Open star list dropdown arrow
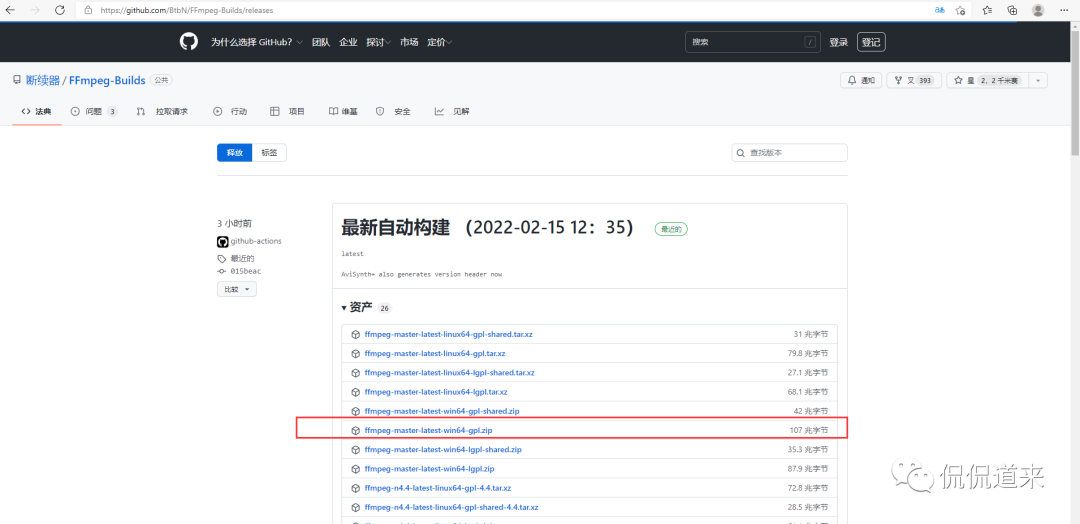The image size is (1080, 524). (x=1038, y=81)
